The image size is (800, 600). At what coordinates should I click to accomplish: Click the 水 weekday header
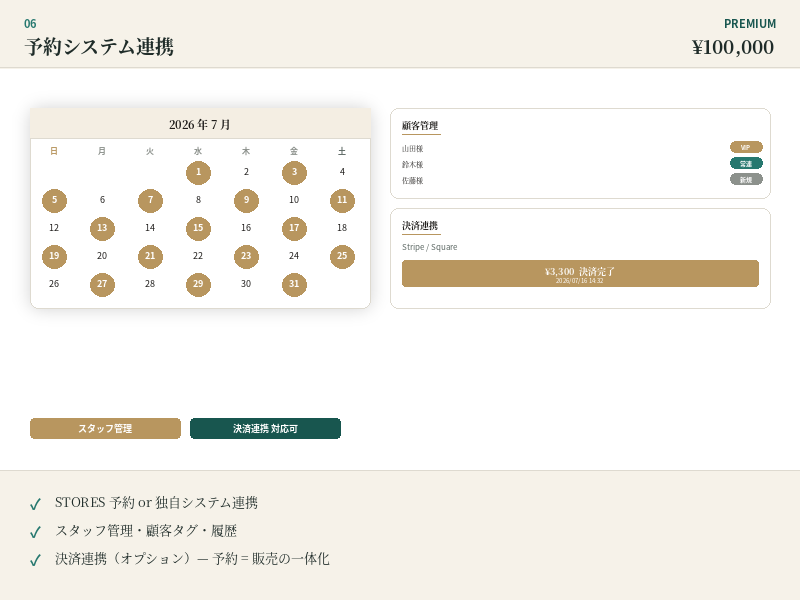pos(198,151)
